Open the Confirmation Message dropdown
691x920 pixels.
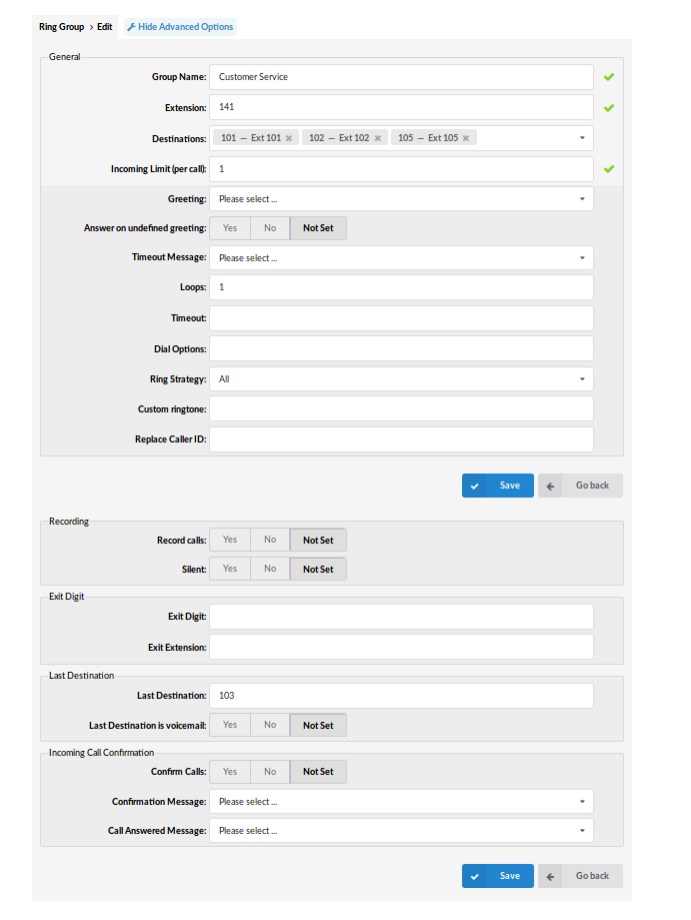coord(400,802)
